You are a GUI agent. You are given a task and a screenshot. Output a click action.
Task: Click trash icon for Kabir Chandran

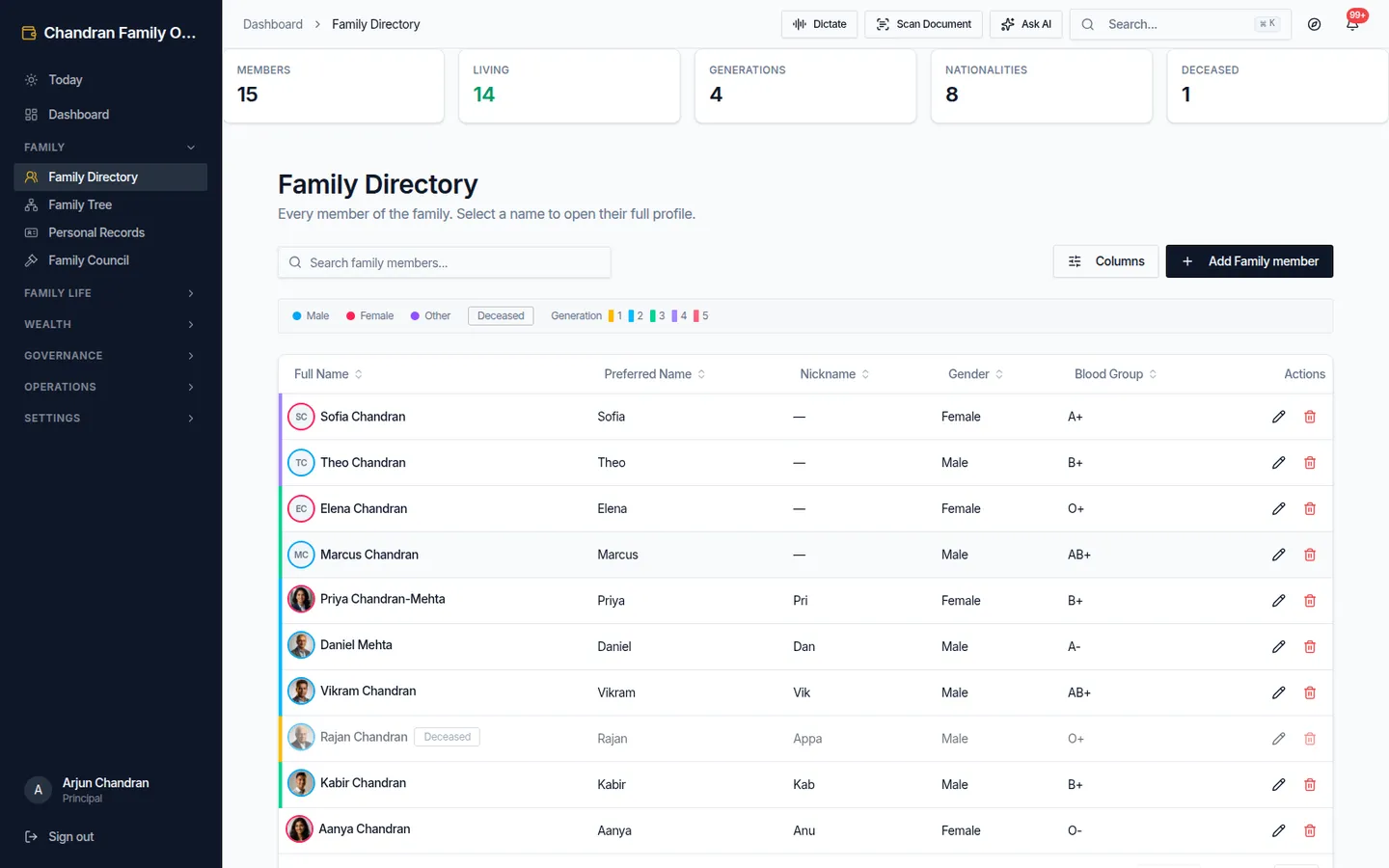[x=1310, y=784]
